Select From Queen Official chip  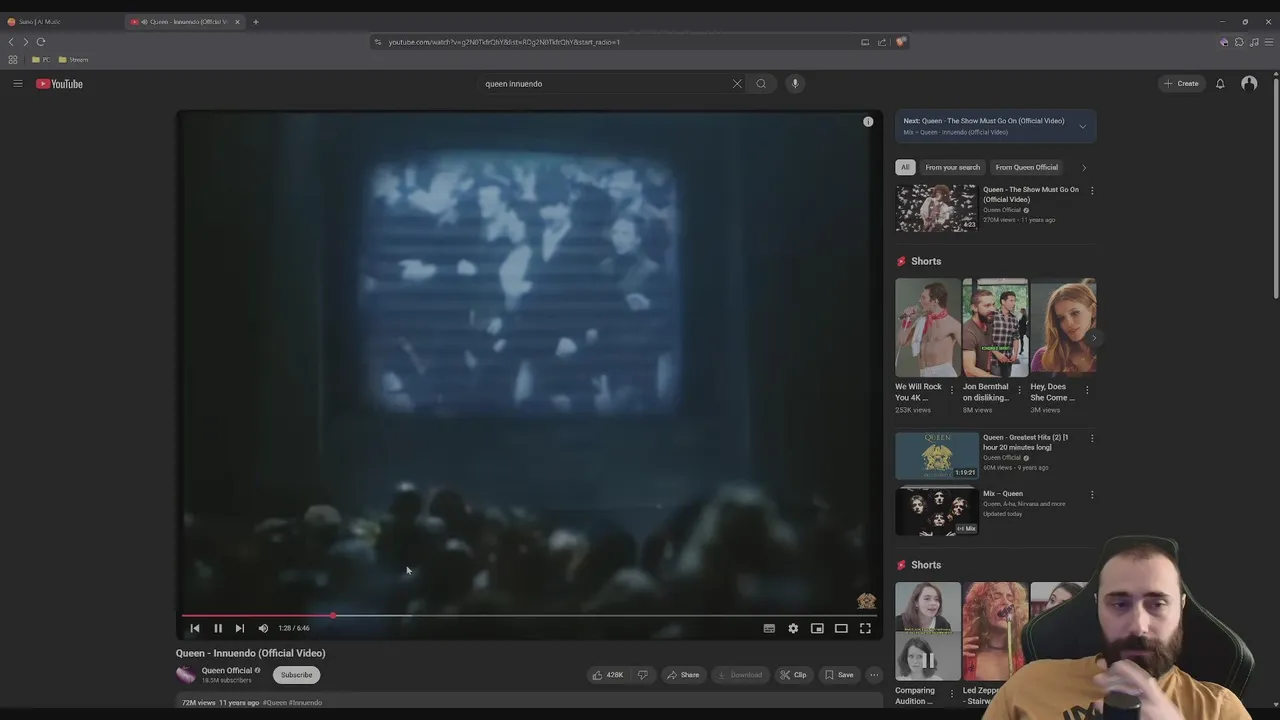pyautogui.click(x=1027, y=167)
